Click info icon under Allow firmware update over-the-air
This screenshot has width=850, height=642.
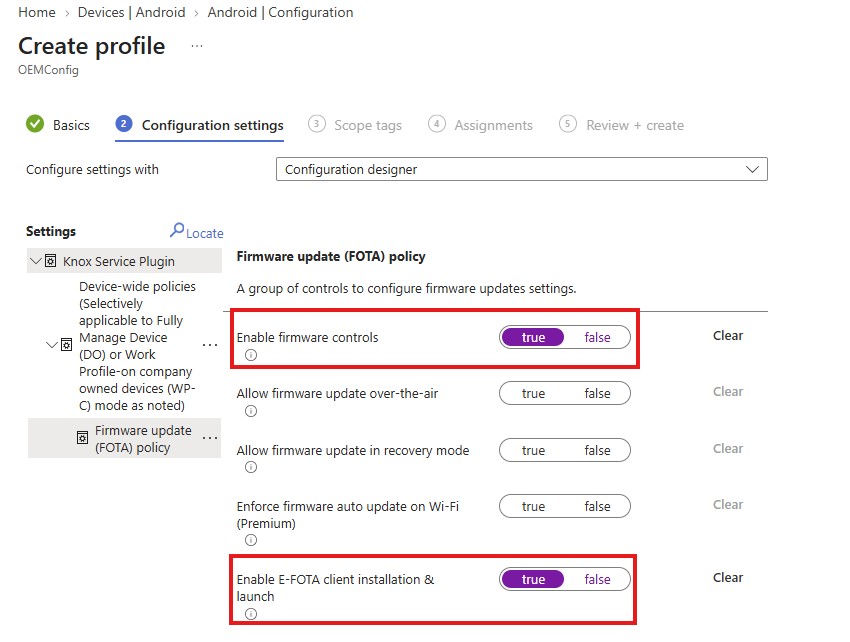point(250,411)
